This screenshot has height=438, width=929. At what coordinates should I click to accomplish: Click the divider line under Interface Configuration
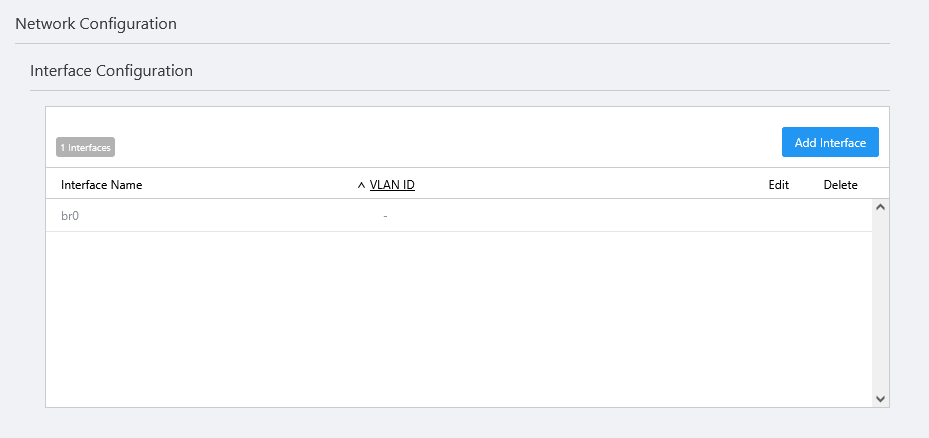[460, 90]
